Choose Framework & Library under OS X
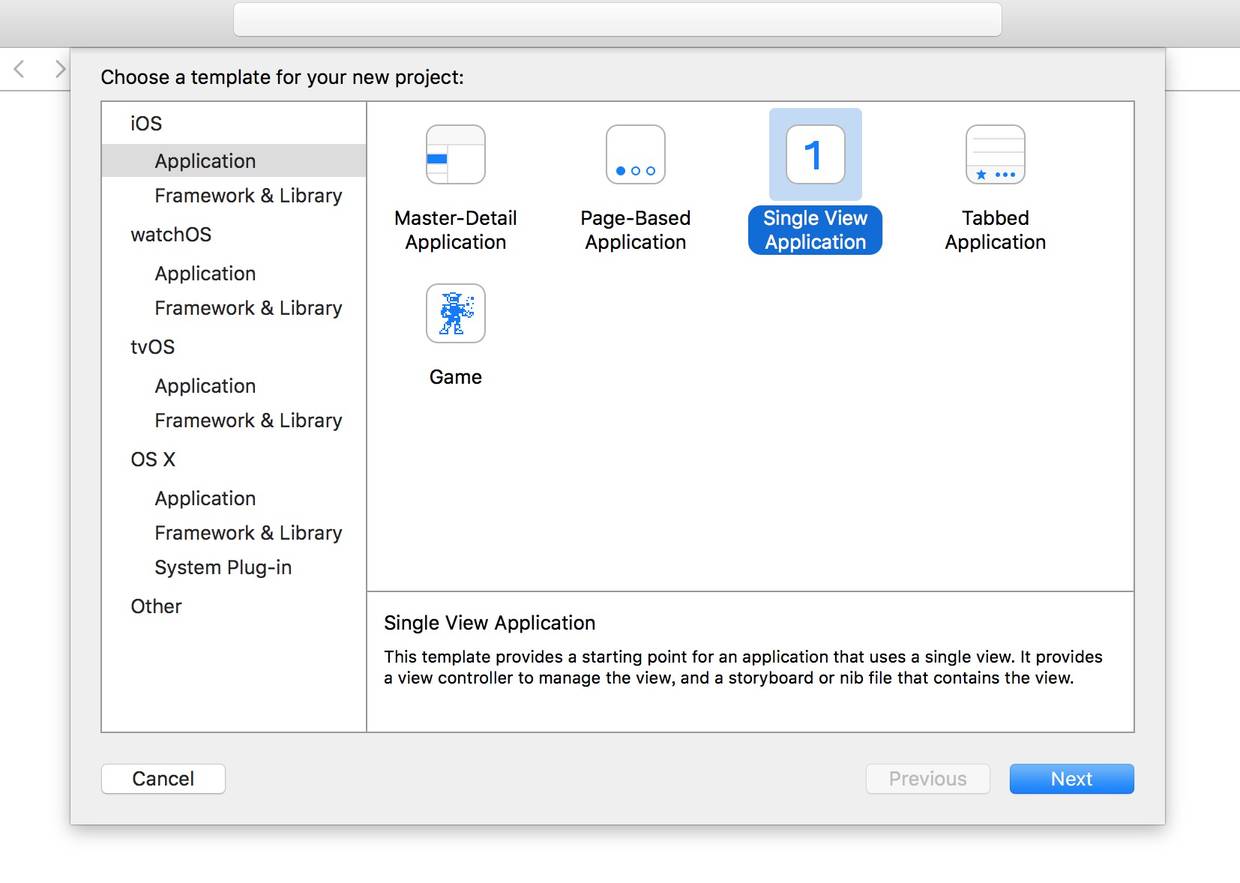 coord(248,533)
